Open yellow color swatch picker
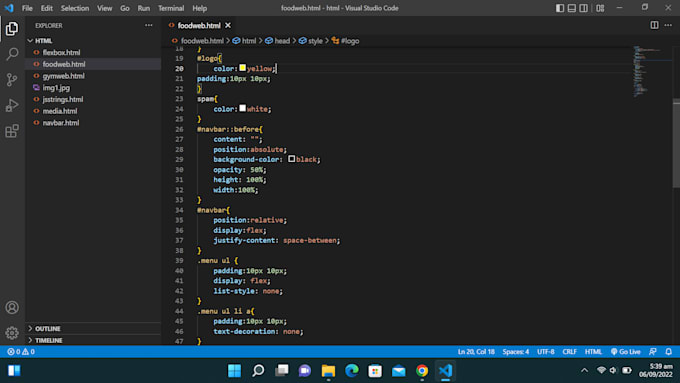The height and width of the screenshot is (383, 680). (242, 68)
